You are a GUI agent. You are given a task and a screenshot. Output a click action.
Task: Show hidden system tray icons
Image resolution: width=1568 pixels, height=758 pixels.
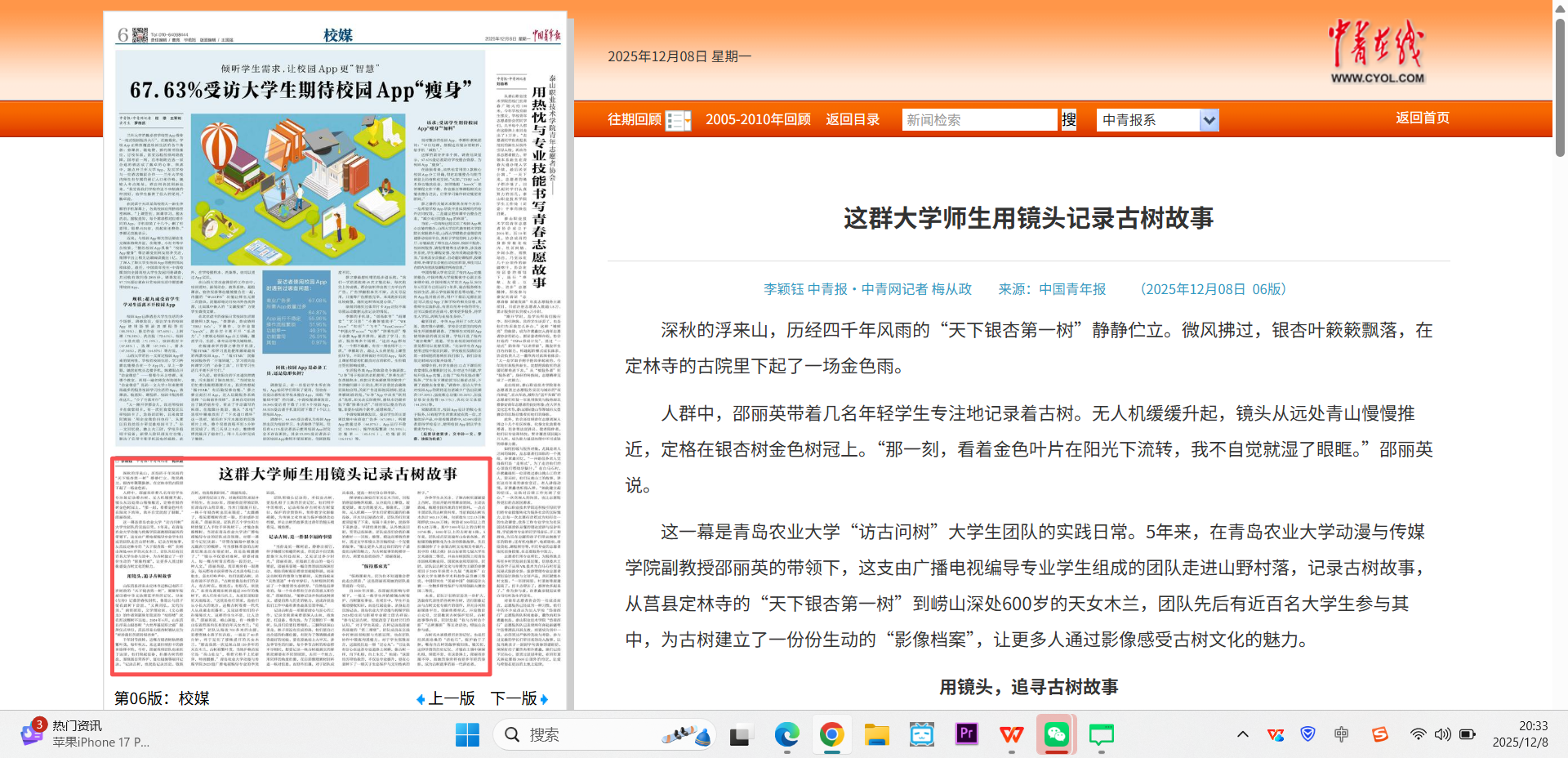pos(1243,734)
